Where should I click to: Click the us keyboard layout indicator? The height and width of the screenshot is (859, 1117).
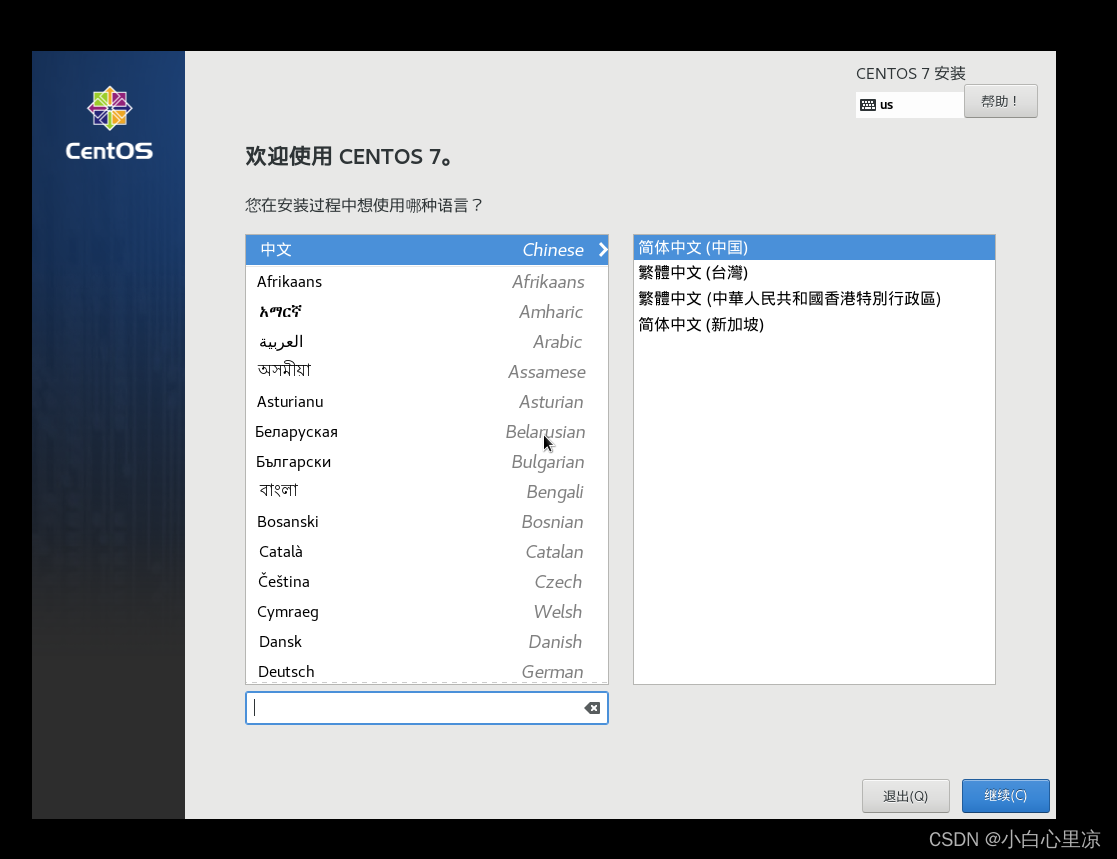click(910, 105)
